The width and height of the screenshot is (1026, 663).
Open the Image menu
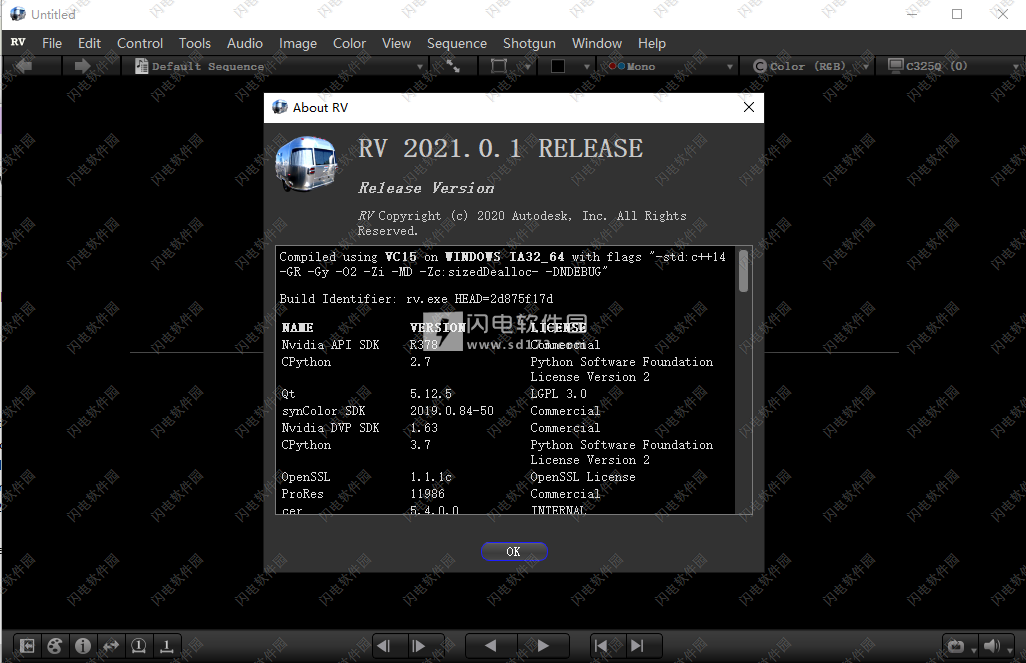click(298, 43)
